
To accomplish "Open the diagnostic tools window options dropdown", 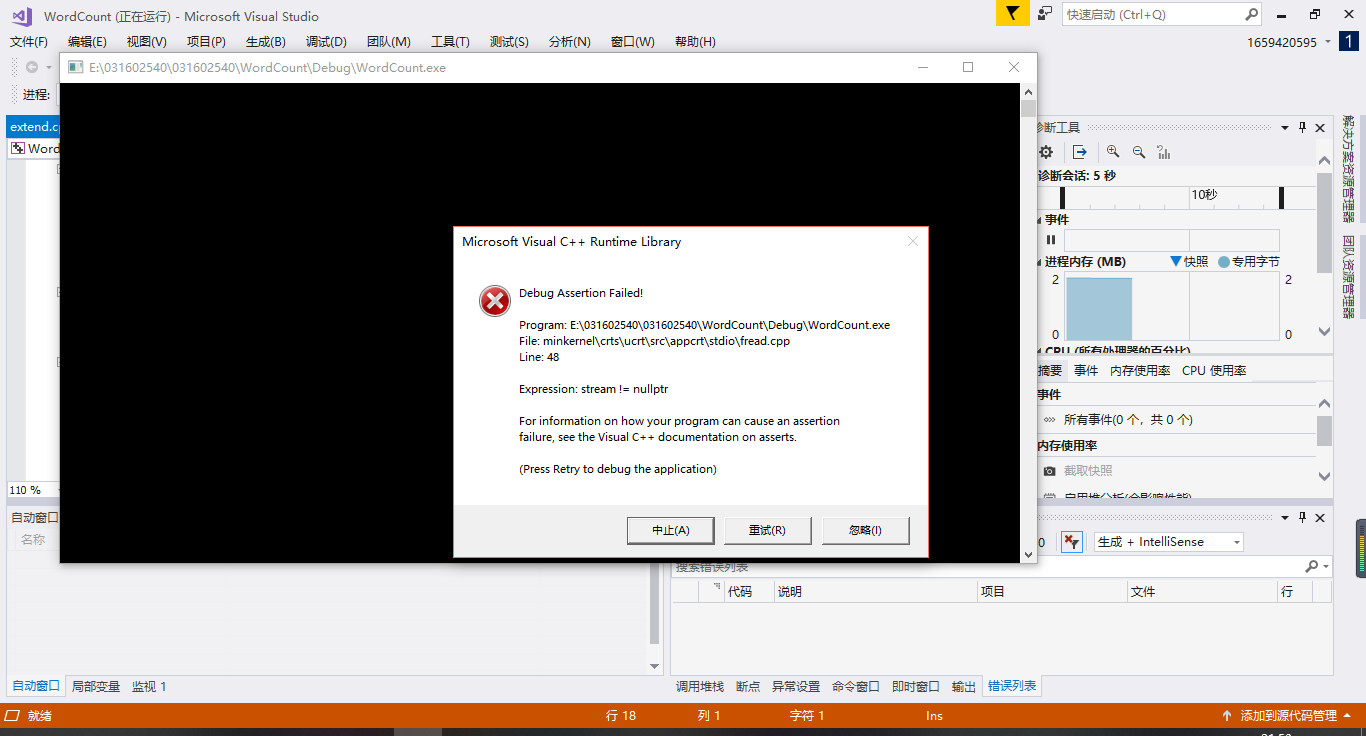I will click(1284, 128).
